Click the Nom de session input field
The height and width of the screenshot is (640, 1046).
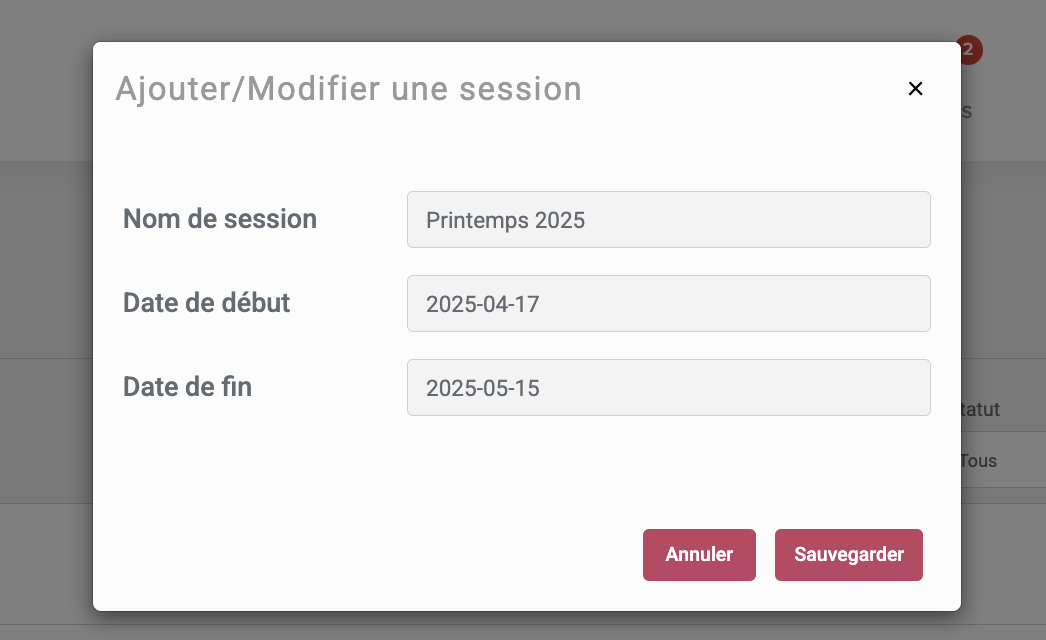(x=668, y=220)
